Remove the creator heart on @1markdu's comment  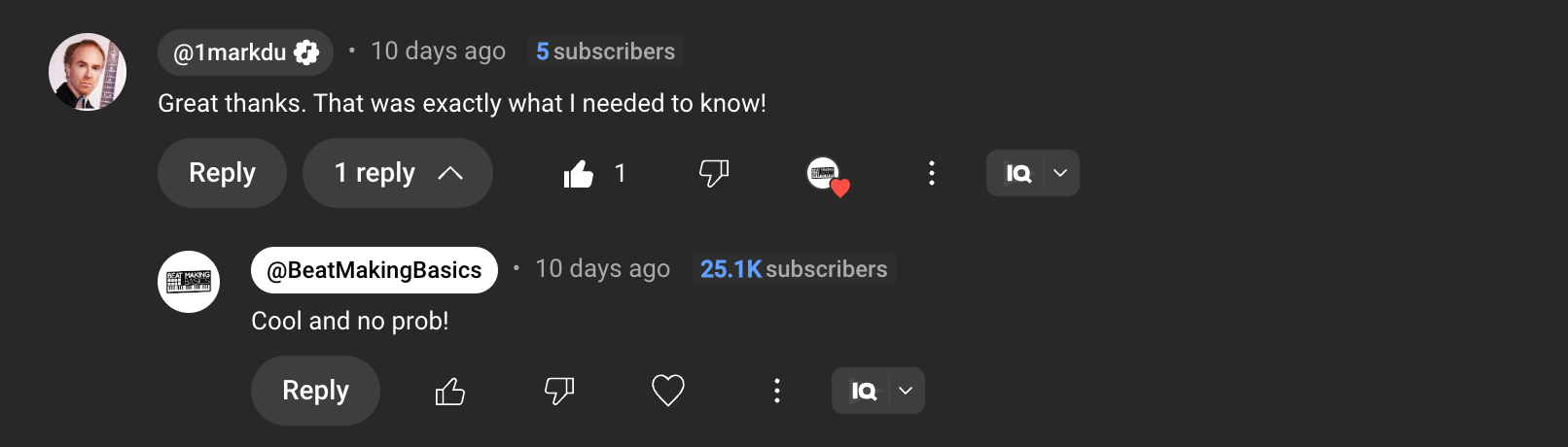828,175
